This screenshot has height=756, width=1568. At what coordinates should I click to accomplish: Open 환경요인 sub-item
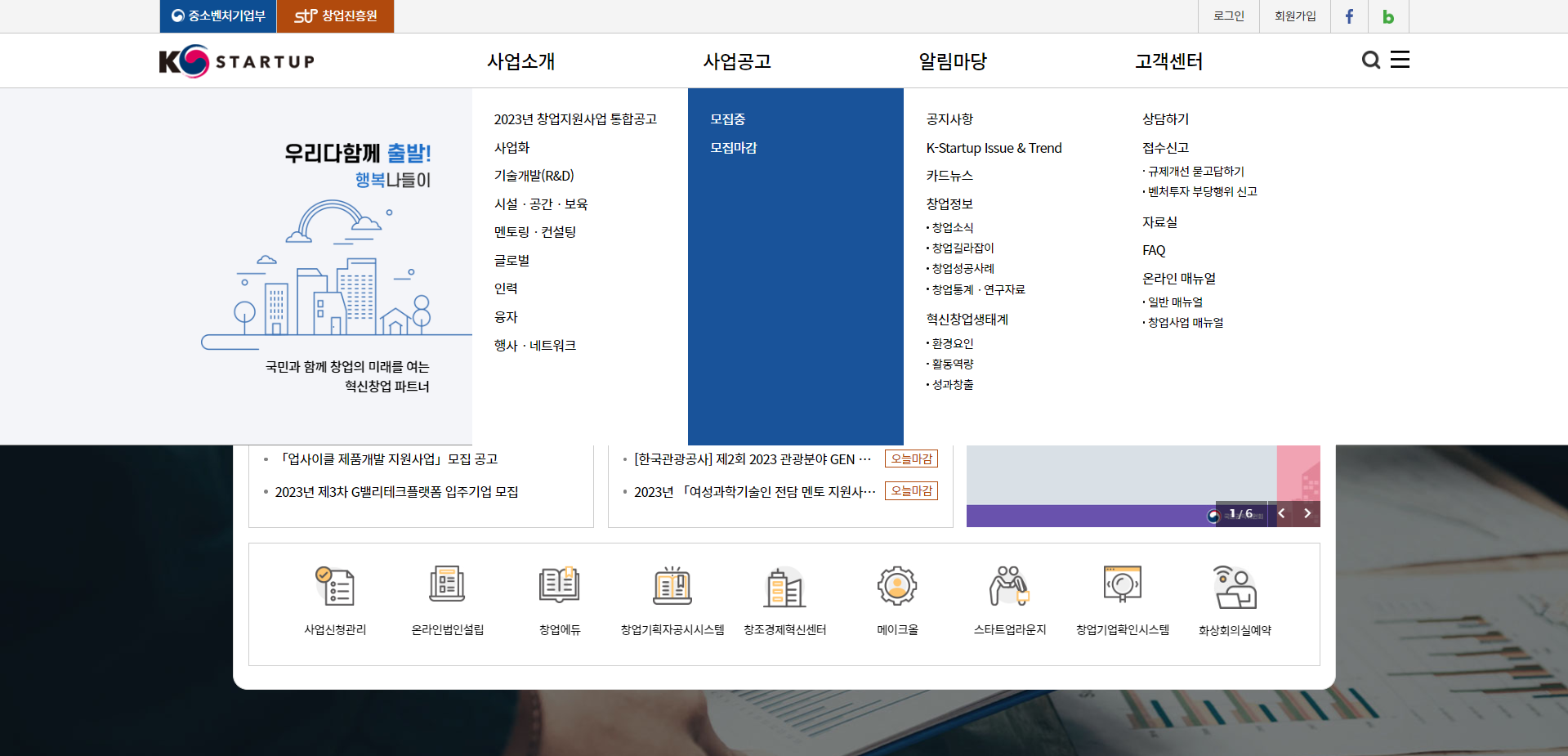[x=952, y=344]
